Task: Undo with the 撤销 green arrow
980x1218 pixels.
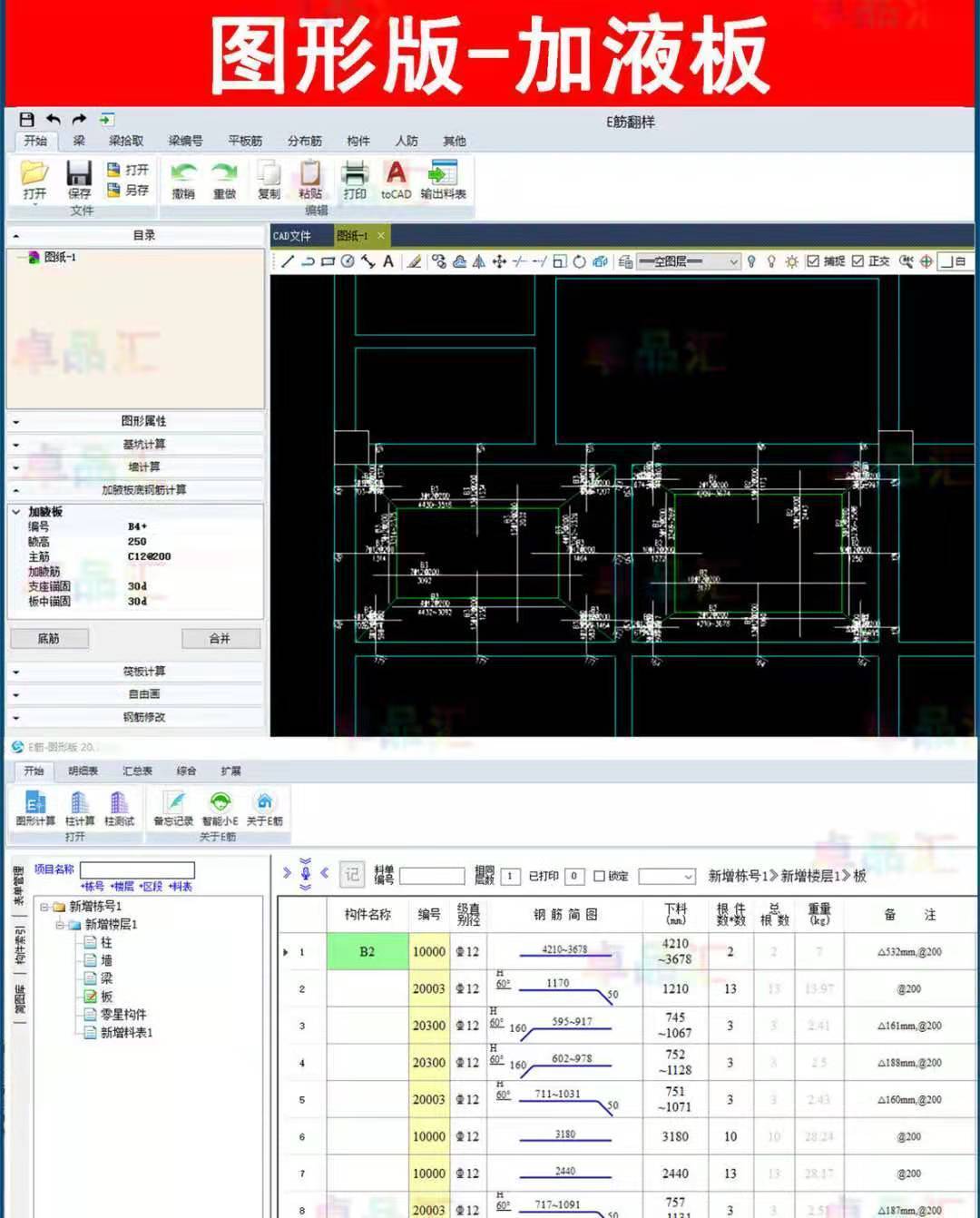Action: pyautogui.click(x=183, y=180)
